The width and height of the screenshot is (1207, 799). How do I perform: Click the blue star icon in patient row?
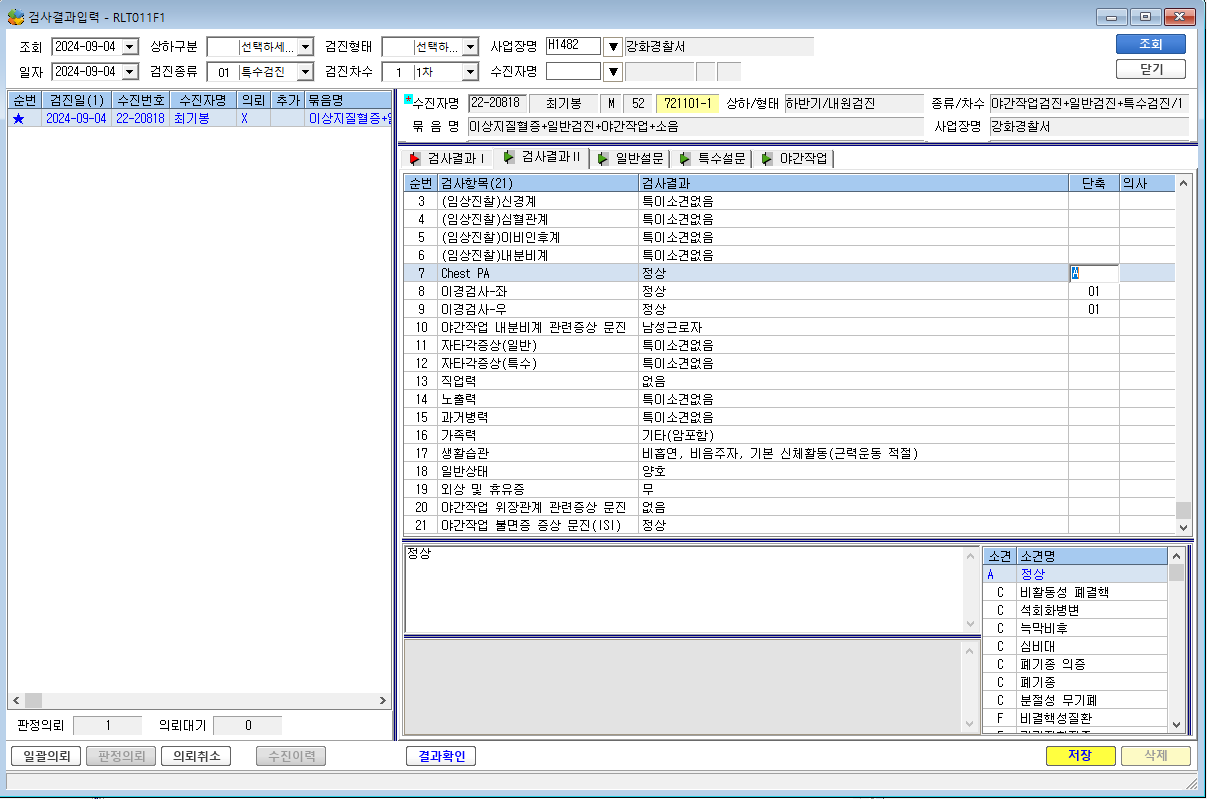[x=18, y=118]
